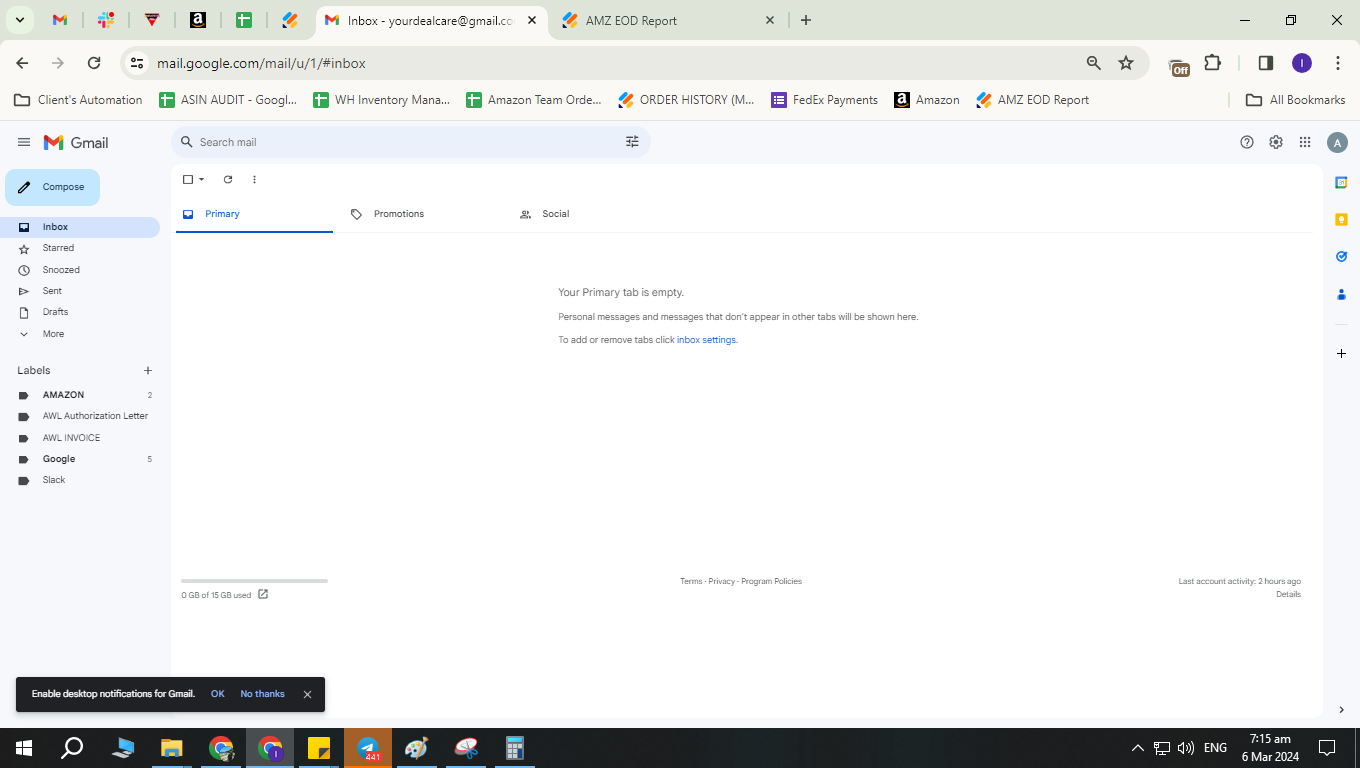Open account activity Details link
1360x768 pixels.
coord(1288,594)
